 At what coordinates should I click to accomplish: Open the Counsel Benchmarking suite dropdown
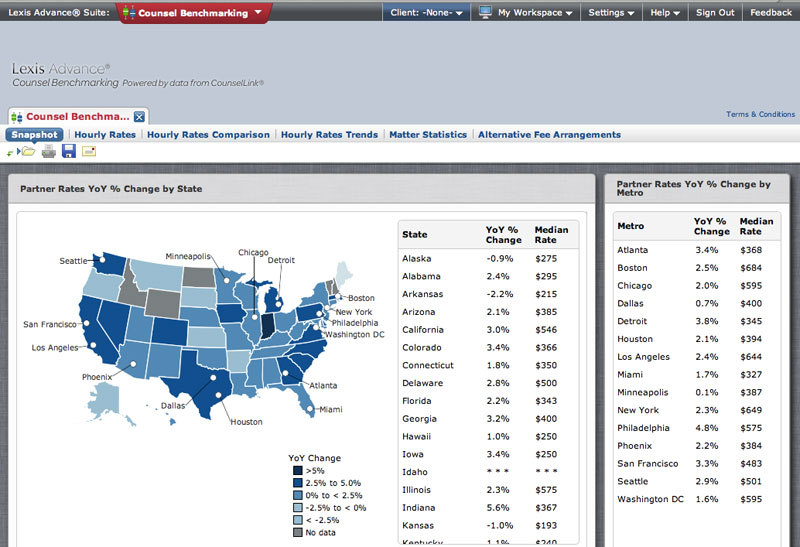click(x=258, y=12)
